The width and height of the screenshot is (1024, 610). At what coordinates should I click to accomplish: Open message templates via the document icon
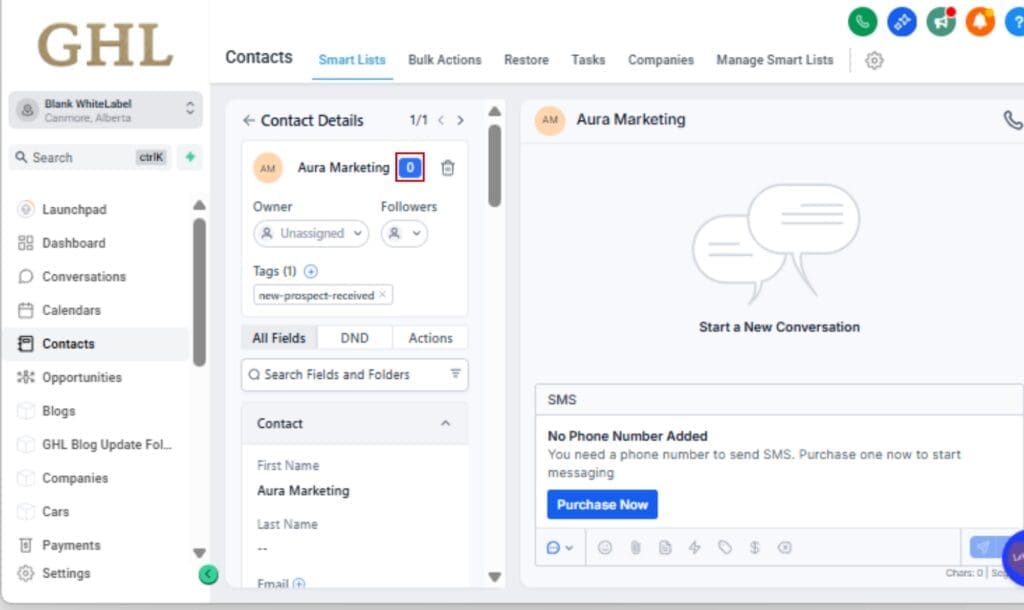coord(666,547)
